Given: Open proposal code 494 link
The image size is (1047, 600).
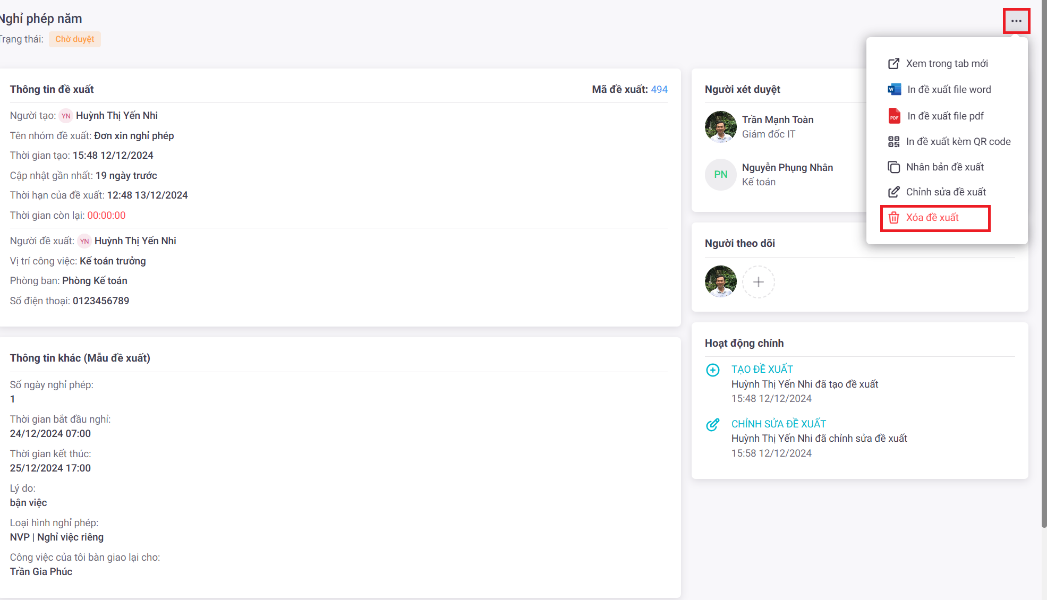Looking at the screenshot, I should 659,90.
